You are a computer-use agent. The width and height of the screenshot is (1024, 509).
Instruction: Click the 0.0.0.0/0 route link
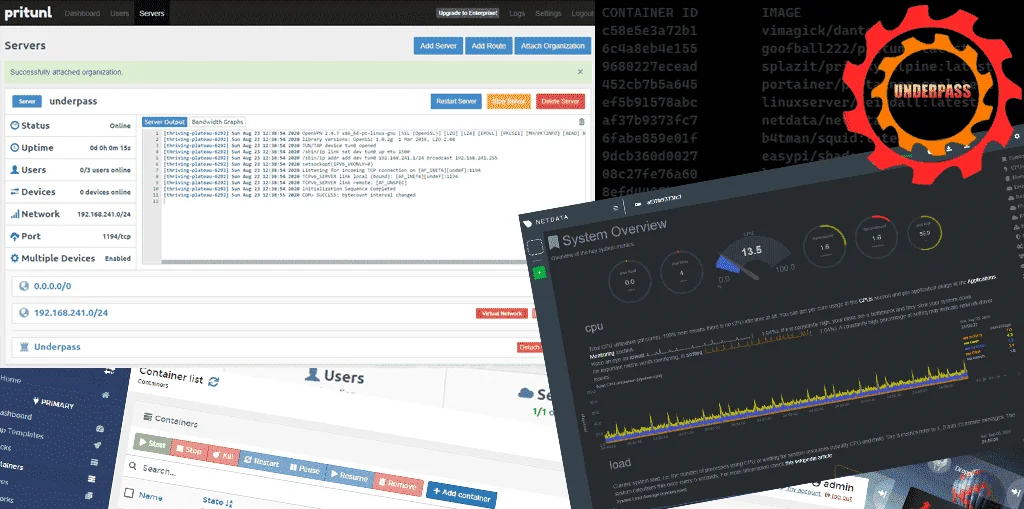click(x=53, y=286)
